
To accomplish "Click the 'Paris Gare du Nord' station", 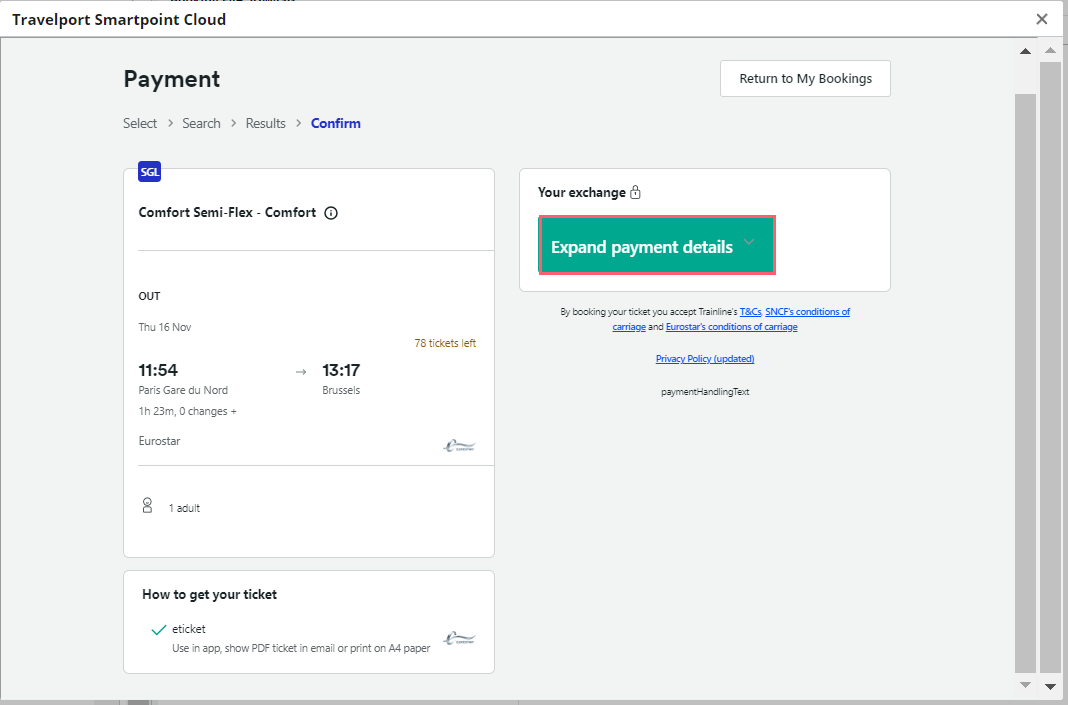I will pos(183,390).
